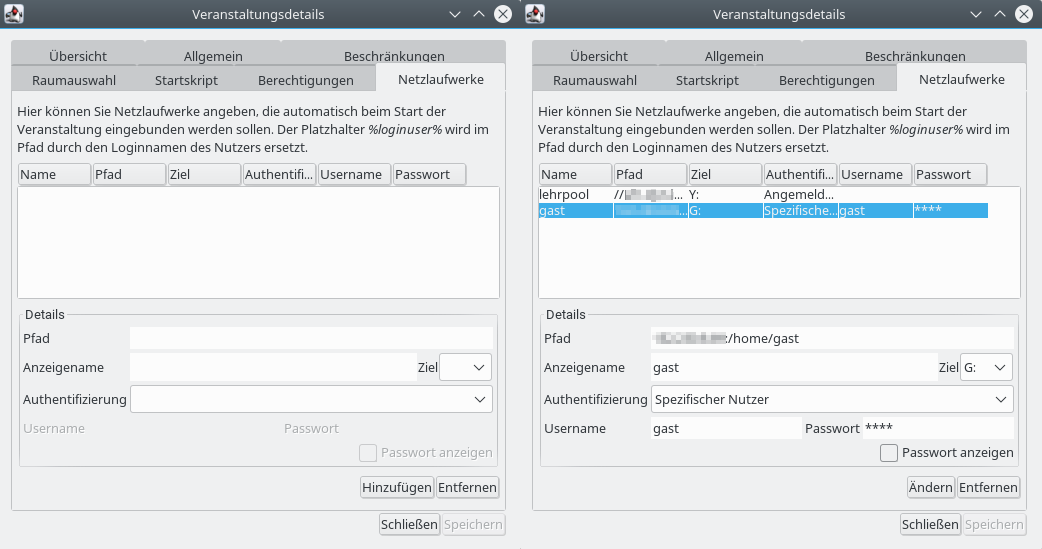The height and width of the screenshot is (549, 1042).
Task: Click the empty Pfad field in left dialog
Action: (x=311, y=338)
